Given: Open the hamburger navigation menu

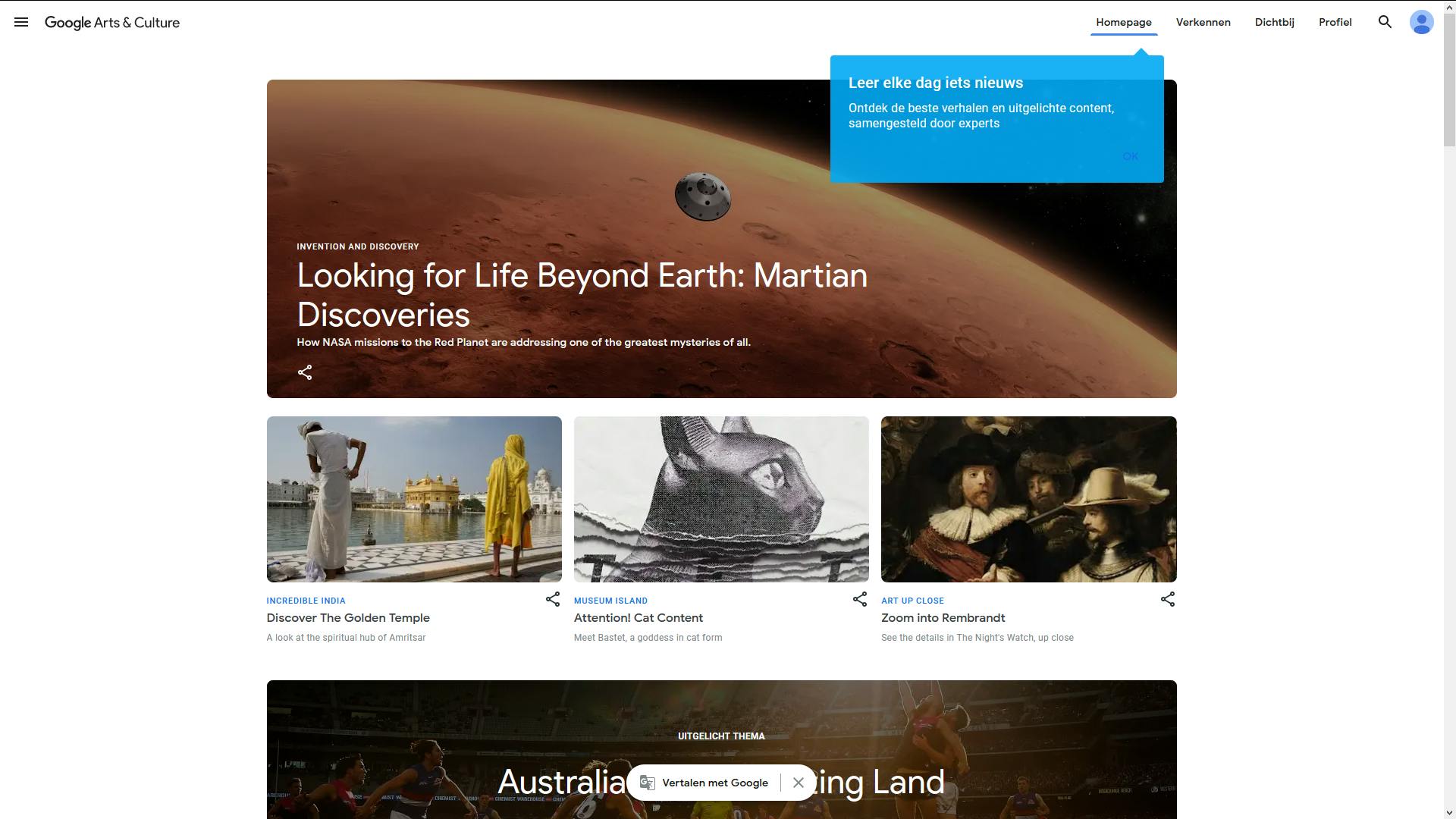Looking at the screenshot, I should 22,22.
